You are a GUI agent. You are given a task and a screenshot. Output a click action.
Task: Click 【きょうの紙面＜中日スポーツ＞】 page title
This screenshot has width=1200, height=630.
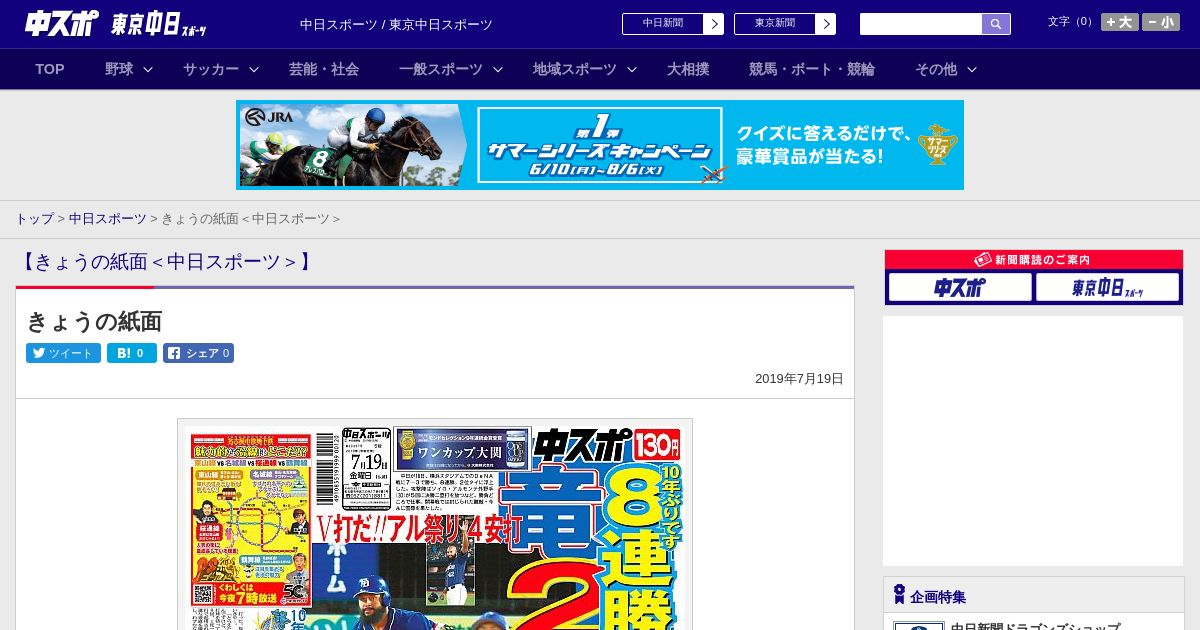pos(166,262)
